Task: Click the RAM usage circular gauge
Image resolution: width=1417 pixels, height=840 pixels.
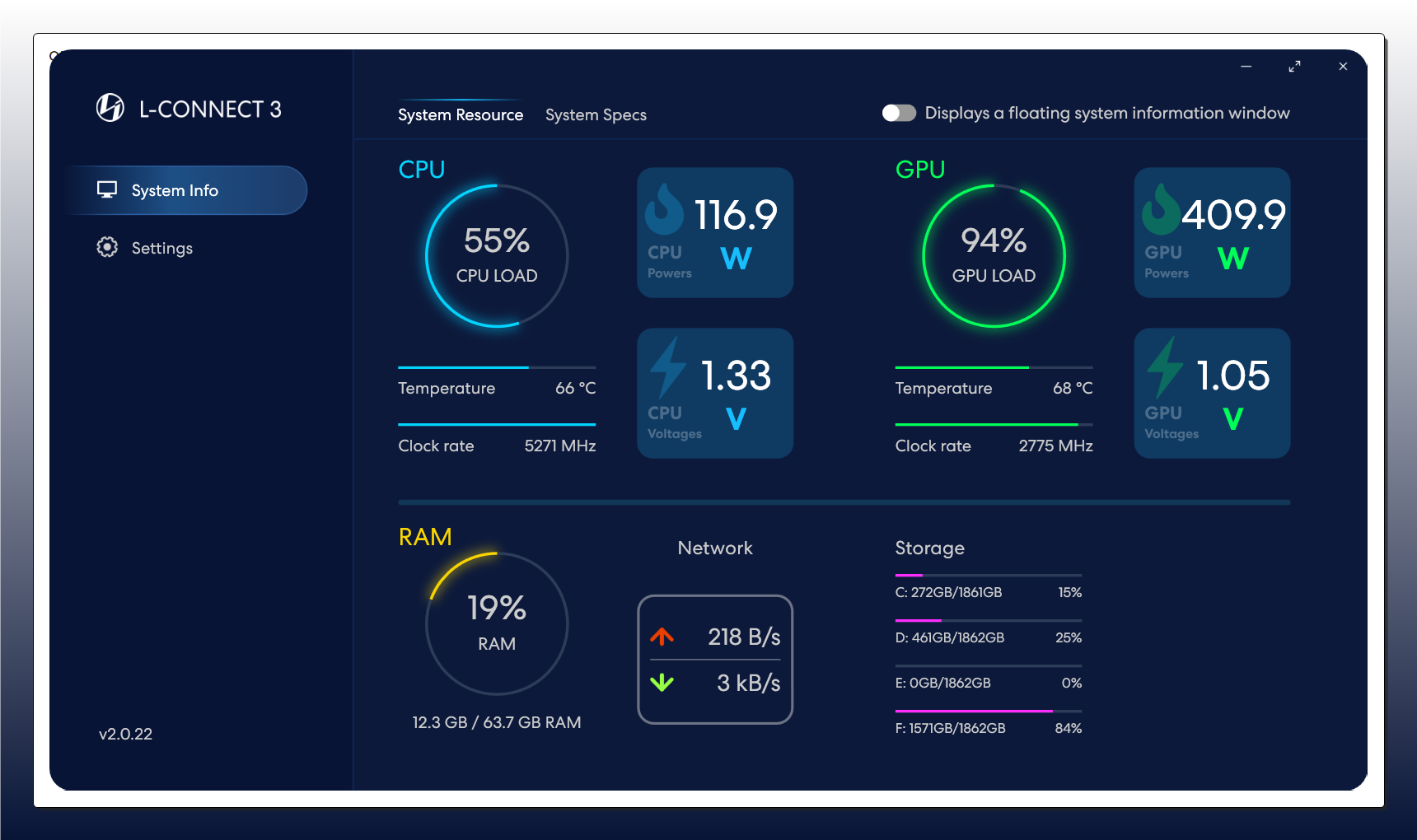Action: (497, 623)
